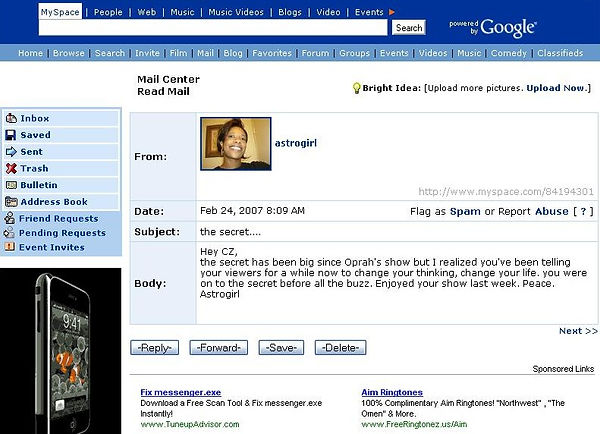
Task: Select the People search tab
Action: tap(108, 12)
